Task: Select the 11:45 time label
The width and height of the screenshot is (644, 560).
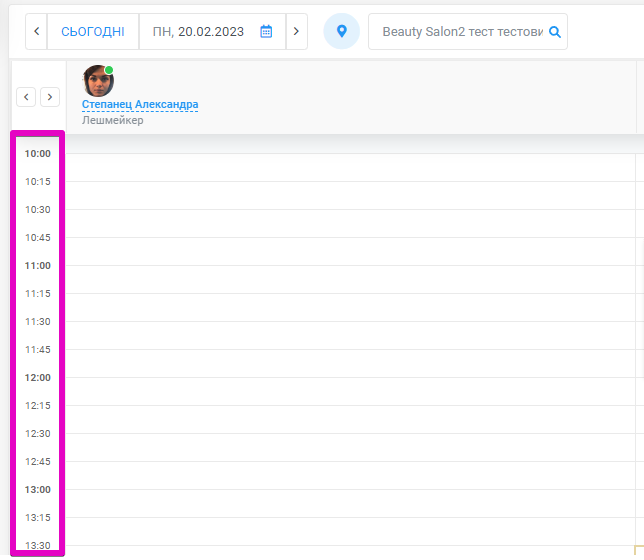Action: coord(38,350)
